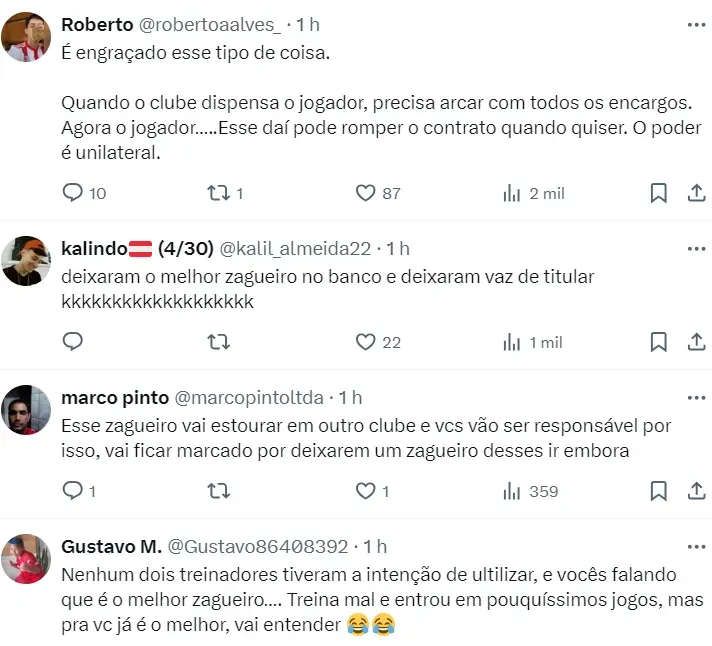Viewport: 712px width, 646px height.
Task: Reply to Roberto's tweet
Action: [73, 193]
